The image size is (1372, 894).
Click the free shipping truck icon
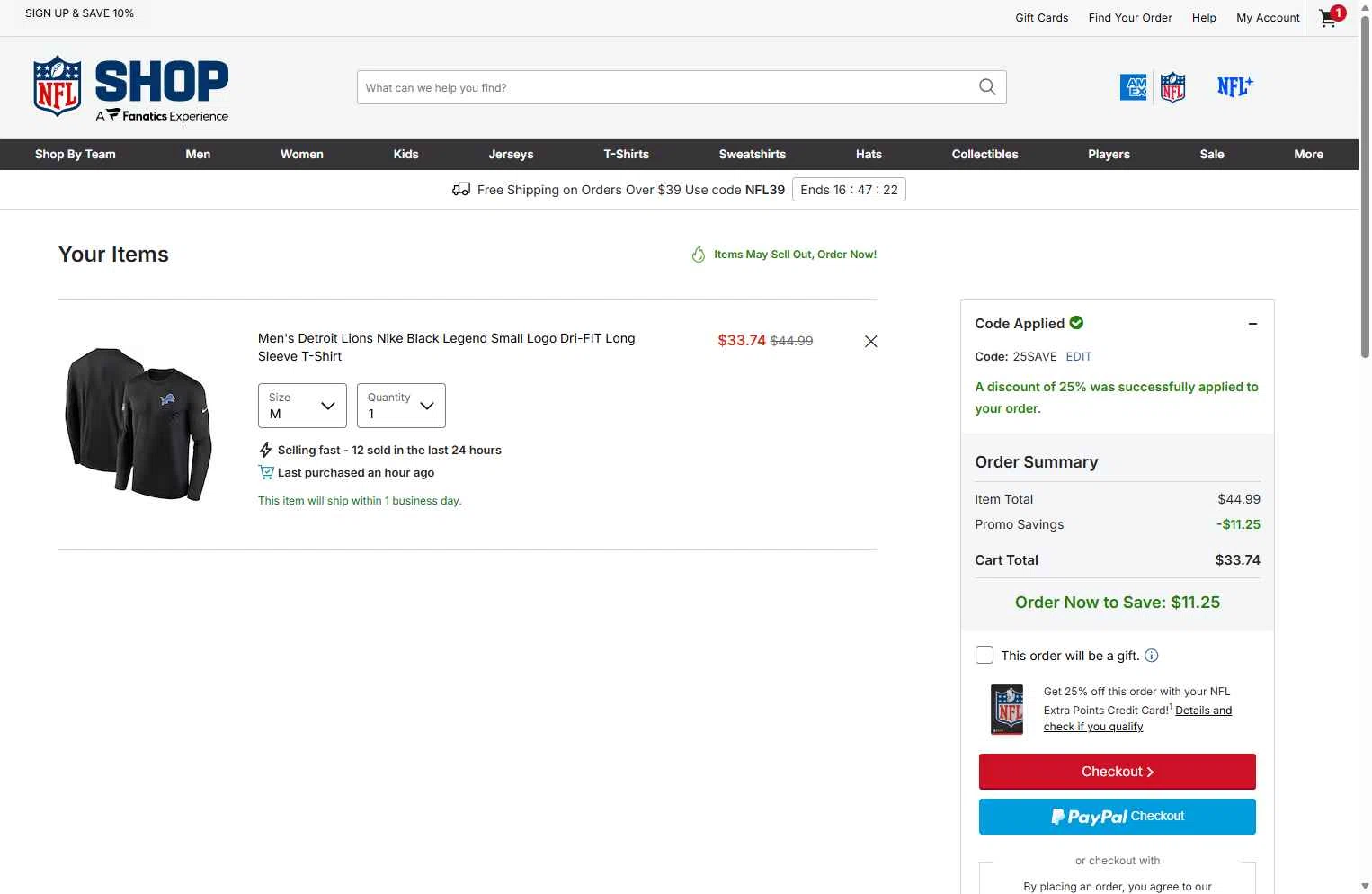pos(461,189)
